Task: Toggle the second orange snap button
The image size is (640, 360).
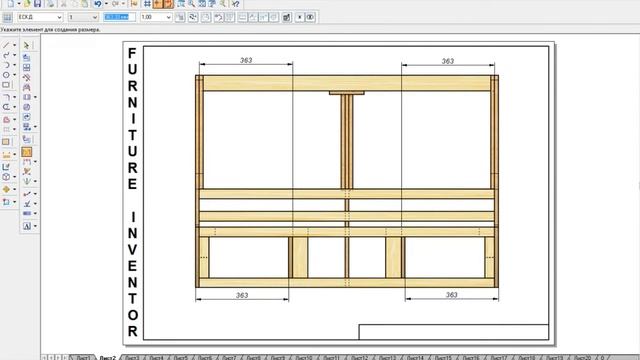Action: 168,4
